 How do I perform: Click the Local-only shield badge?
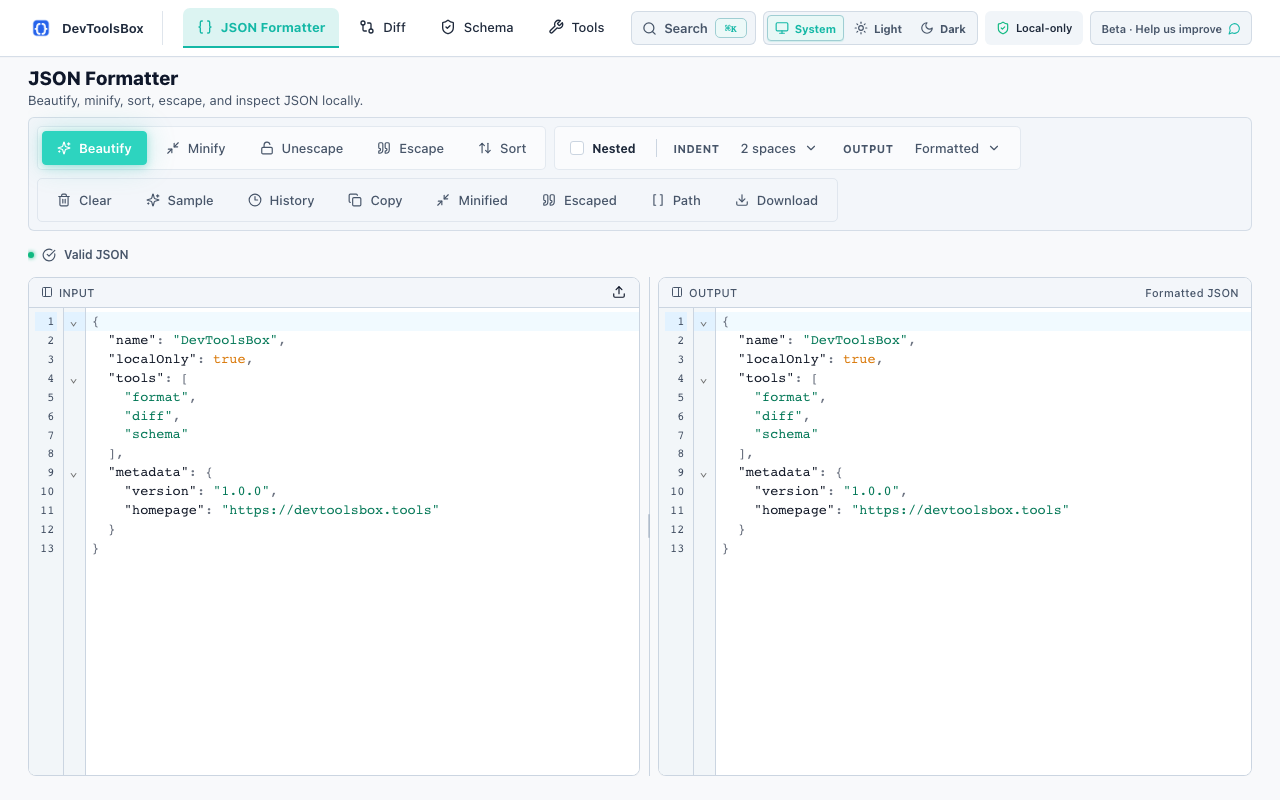point(1034,28)
